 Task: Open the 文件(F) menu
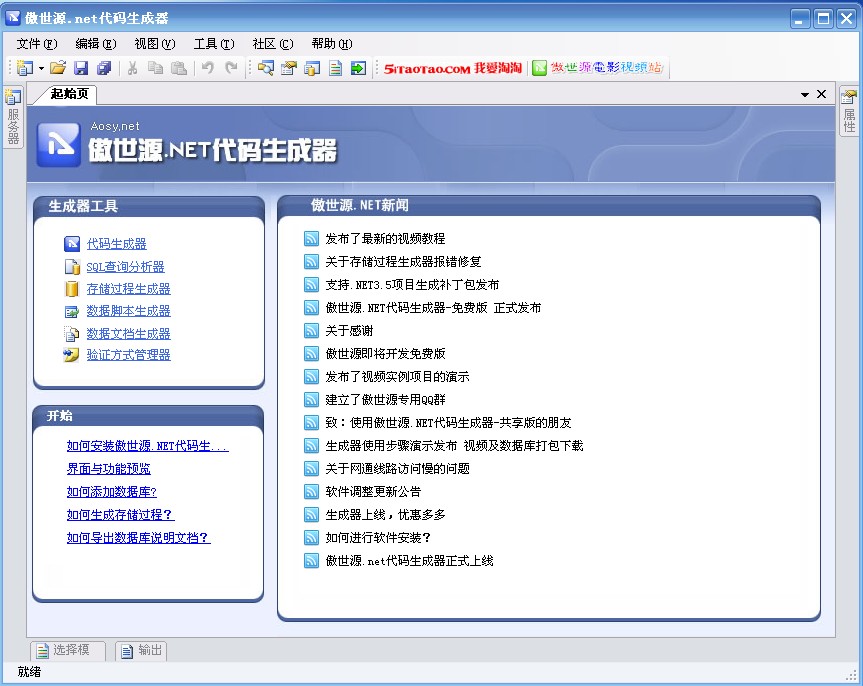[x=36, y=44]
